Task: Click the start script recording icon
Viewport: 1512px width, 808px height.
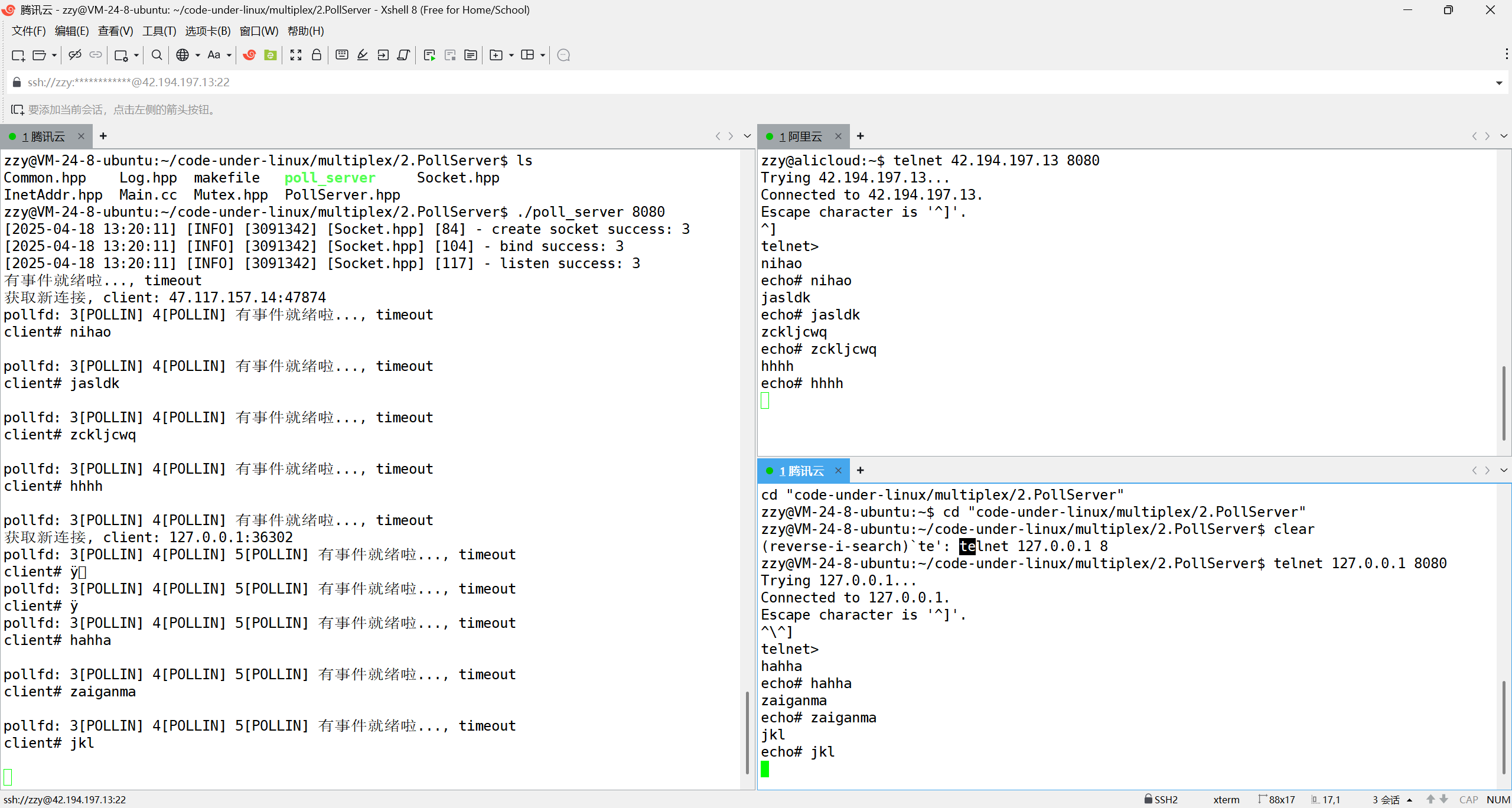Action: (x=429, y=55)
